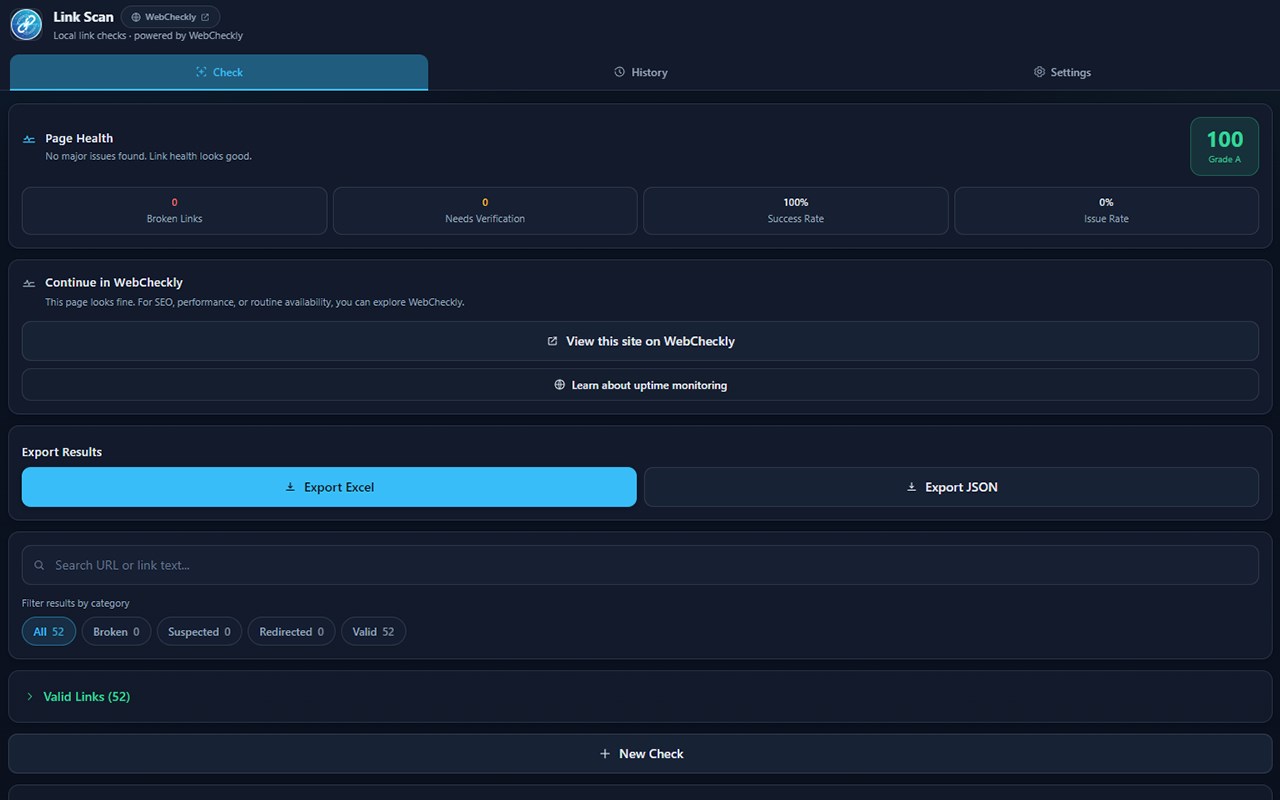
Task: Click the Issue Rate stat card
Action: coord(1106,211)
